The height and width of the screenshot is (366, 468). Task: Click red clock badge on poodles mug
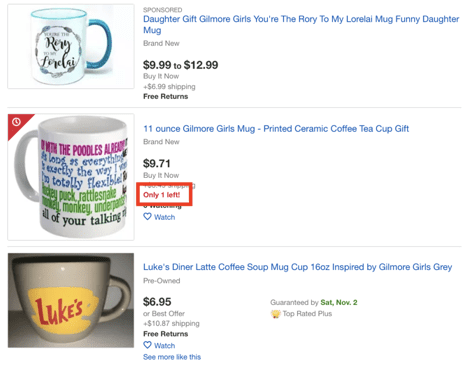point(16,122)
